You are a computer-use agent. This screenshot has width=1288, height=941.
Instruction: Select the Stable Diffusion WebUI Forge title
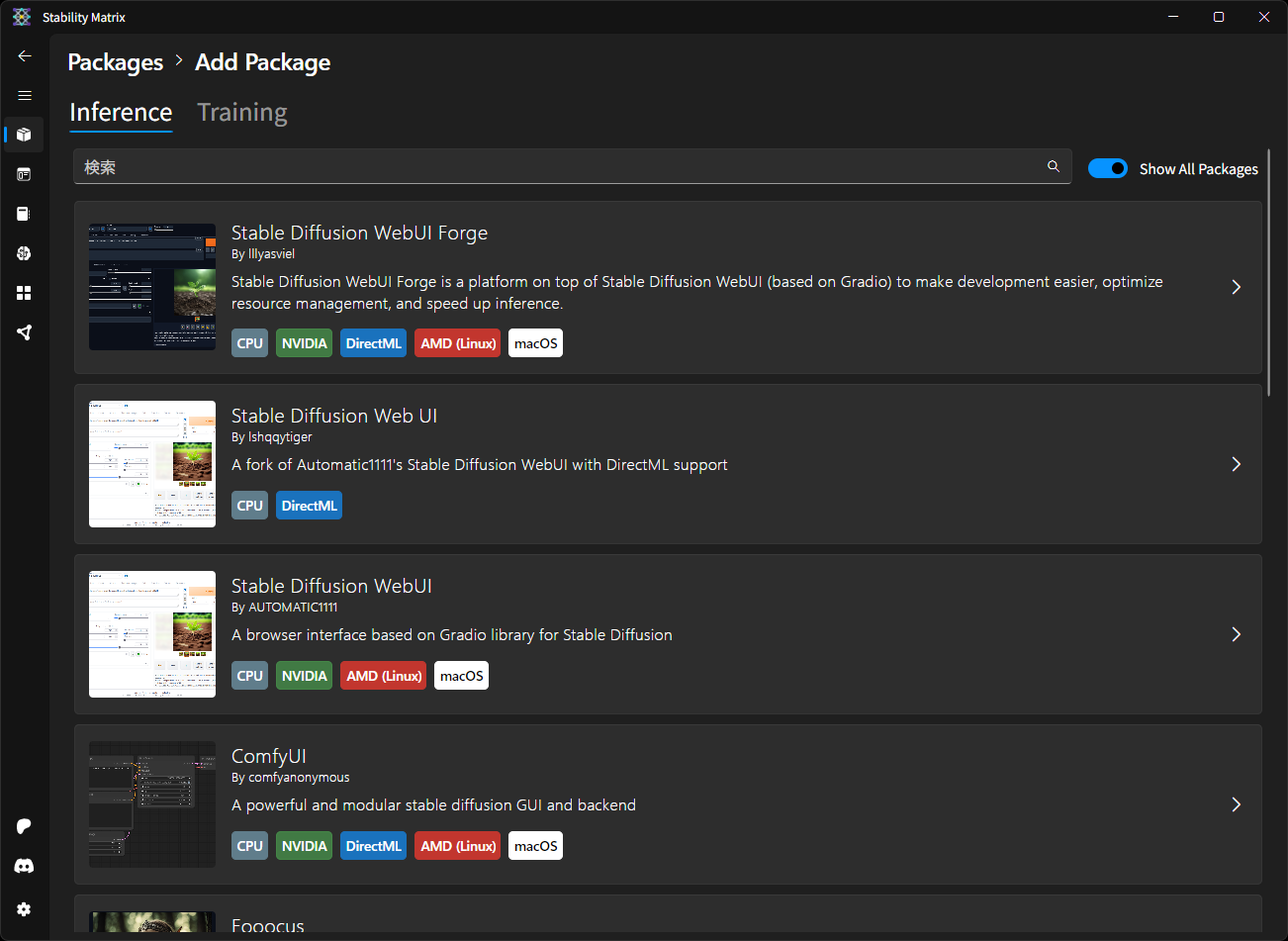coord(359,233)
